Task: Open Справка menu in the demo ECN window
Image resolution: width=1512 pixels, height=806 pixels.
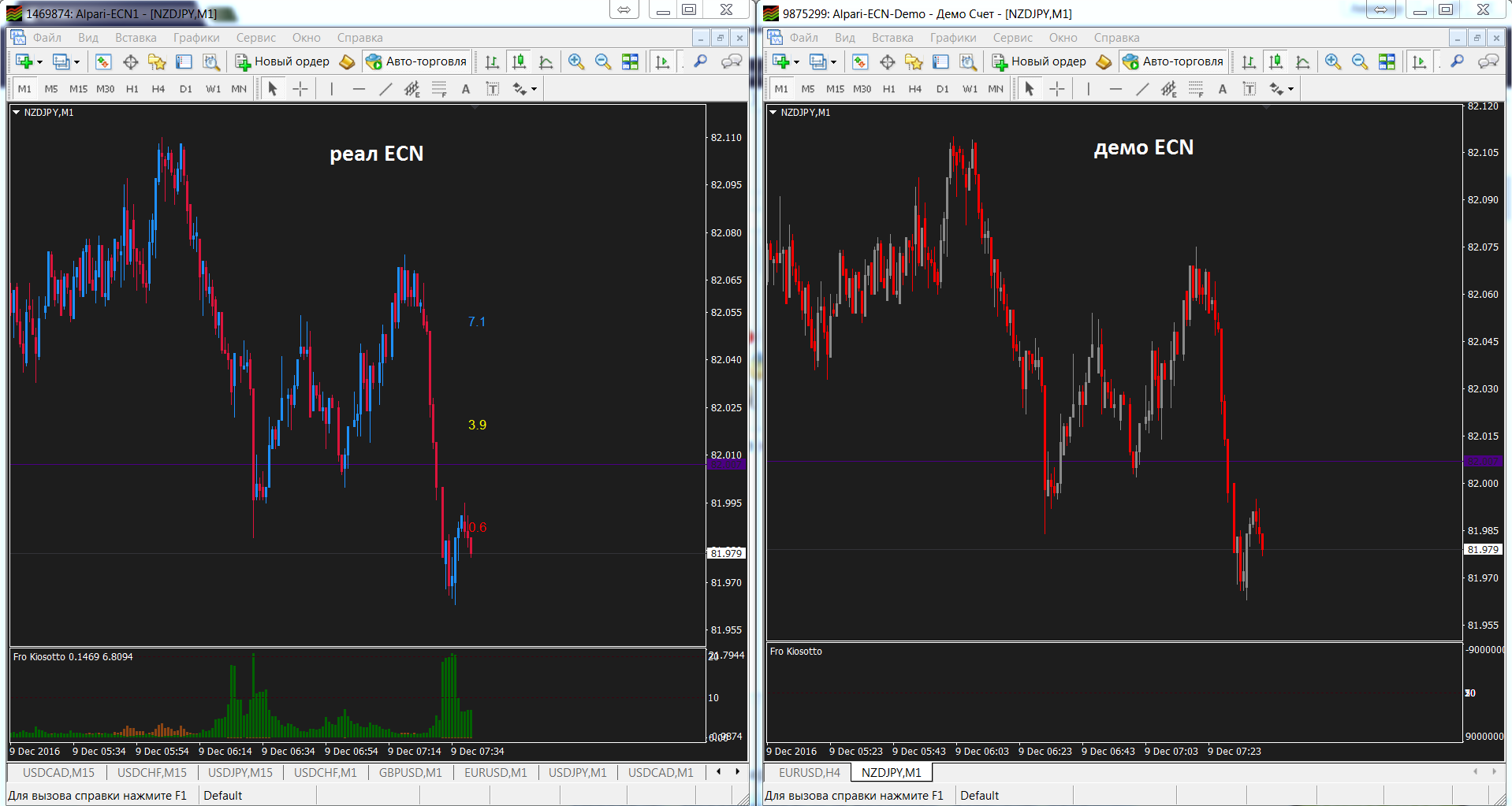Action: [1116, 38]
